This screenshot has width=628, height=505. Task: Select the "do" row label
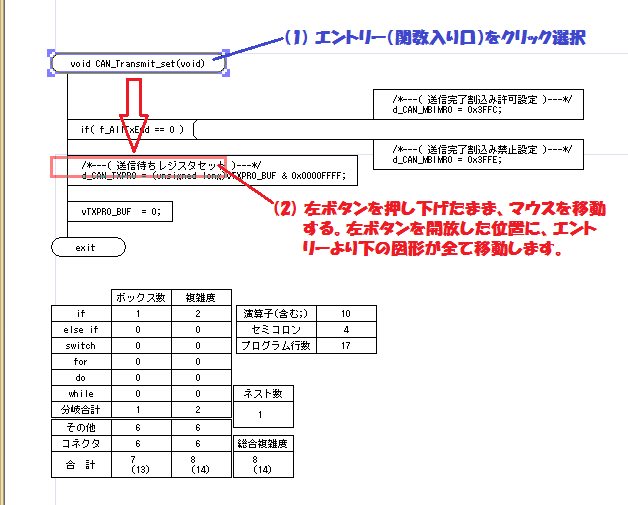click(81, 378)
